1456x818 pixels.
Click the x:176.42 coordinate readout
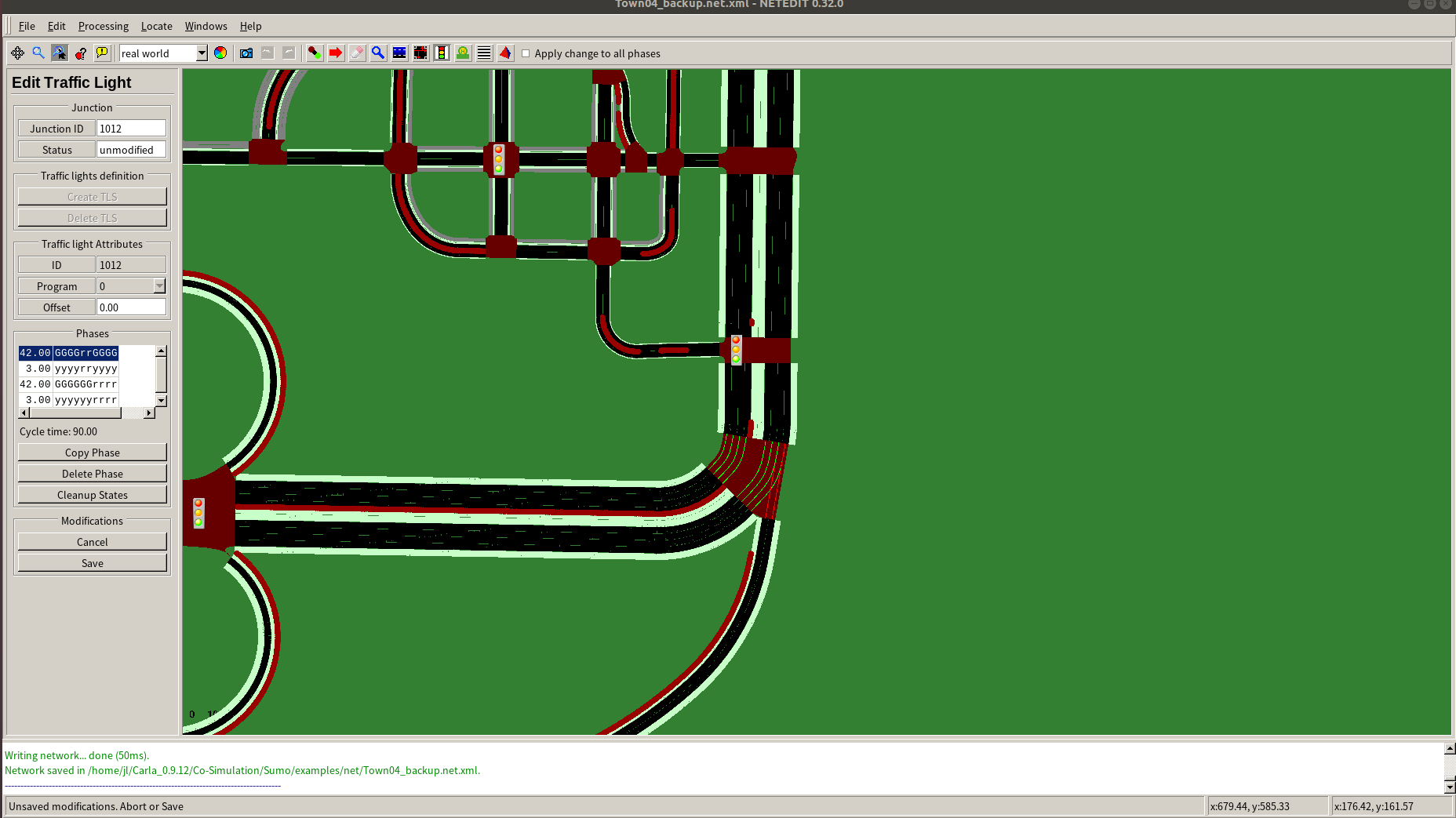pos(1374,806)
